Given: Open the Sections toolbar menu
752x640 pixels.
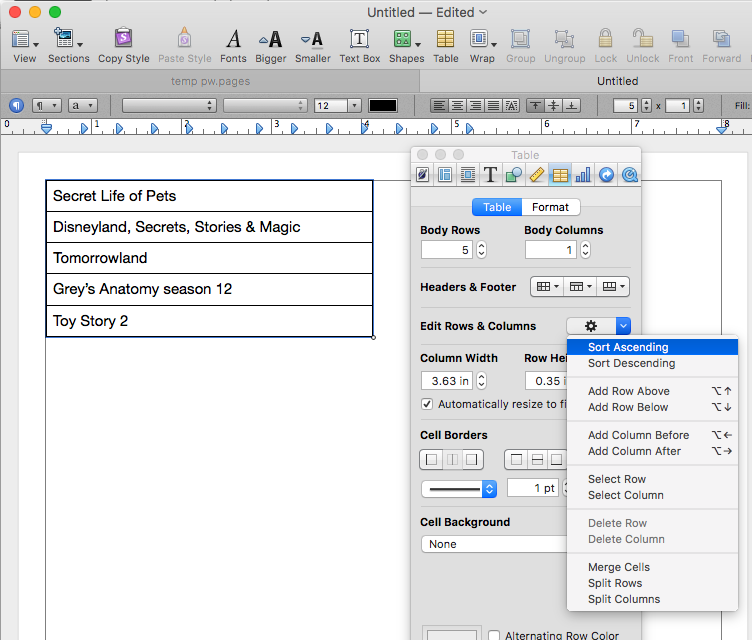Looking at the screenshot, I should click(69, 46).
